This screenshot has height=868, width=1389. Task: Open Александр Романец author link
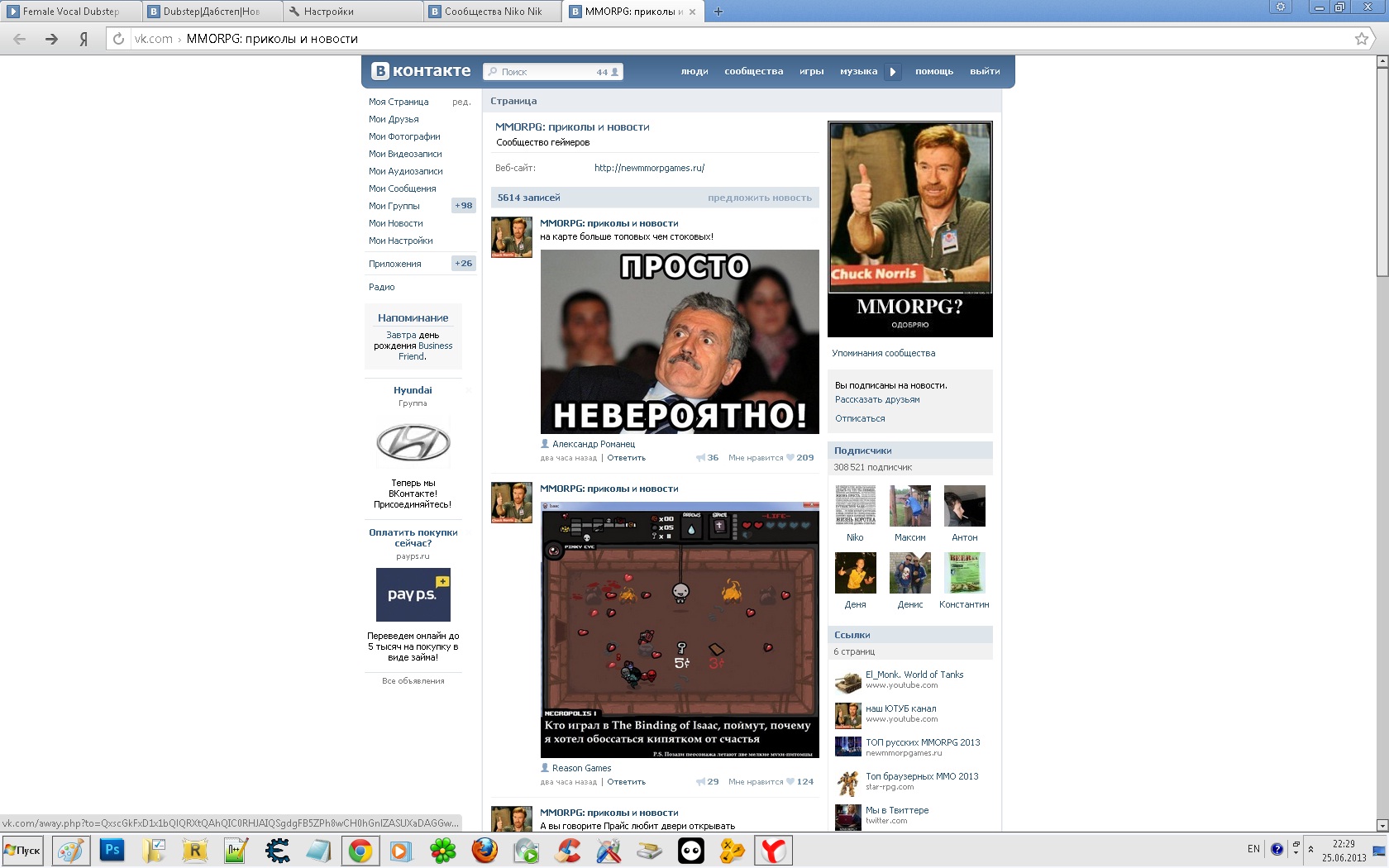coord(594,445)
